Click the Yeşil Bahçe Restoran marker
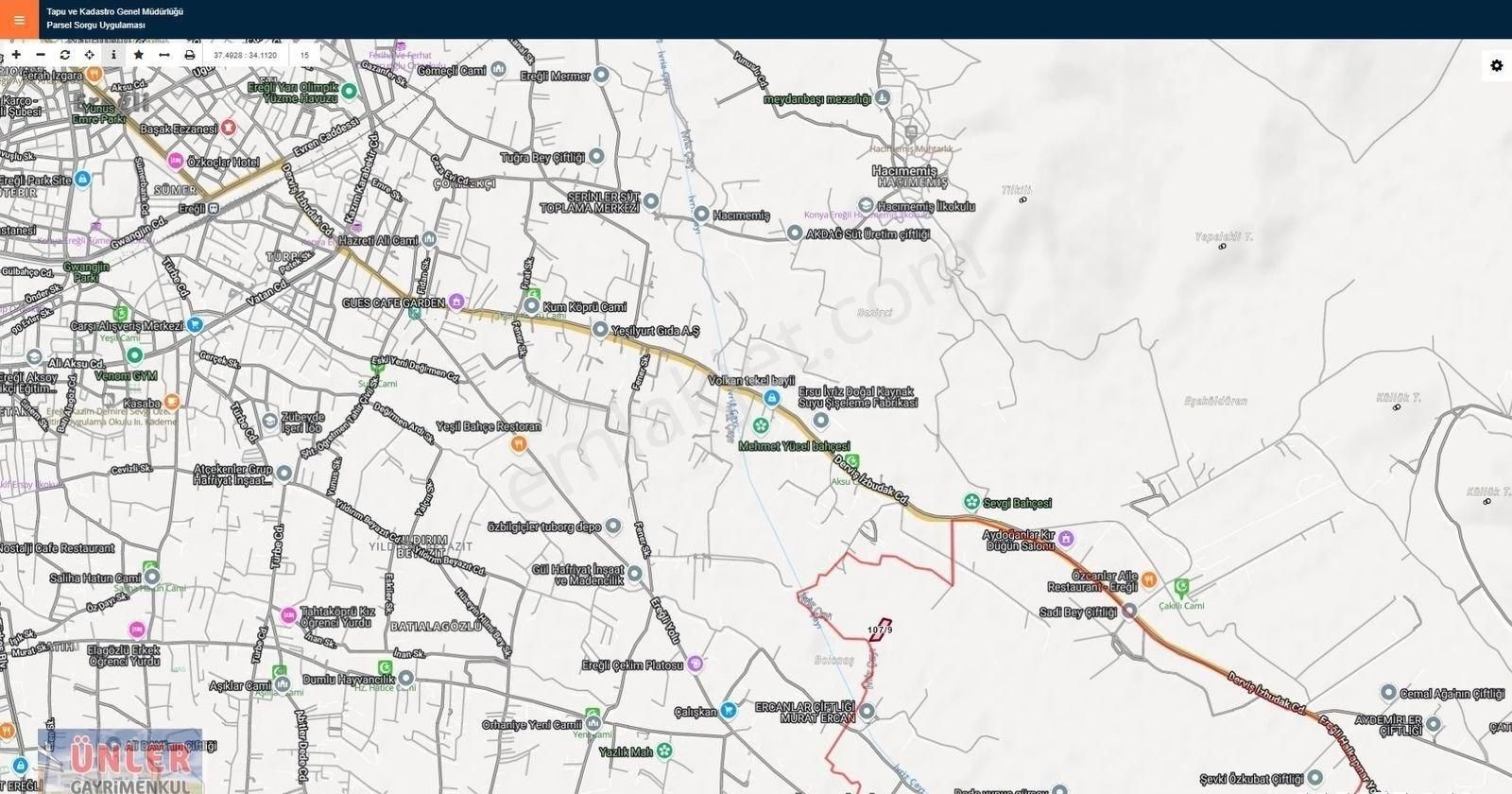 517,443
